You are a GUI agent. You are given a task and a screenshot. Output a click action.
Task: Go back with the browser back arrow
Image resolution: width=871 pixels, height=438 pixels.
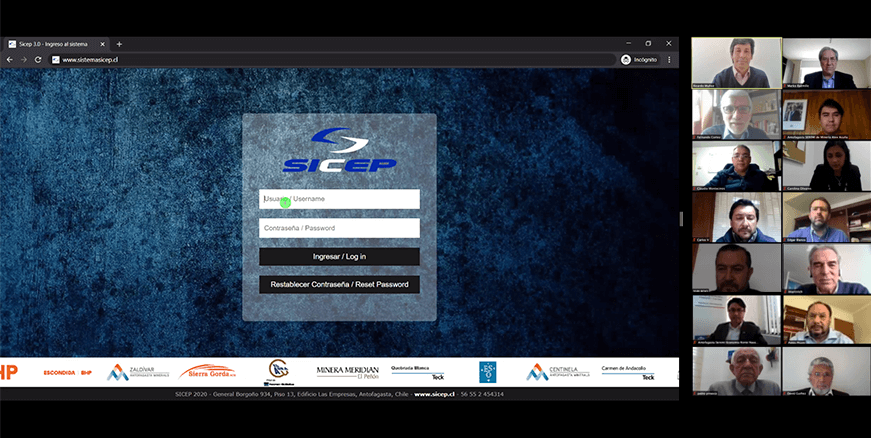tap(9, 59)
